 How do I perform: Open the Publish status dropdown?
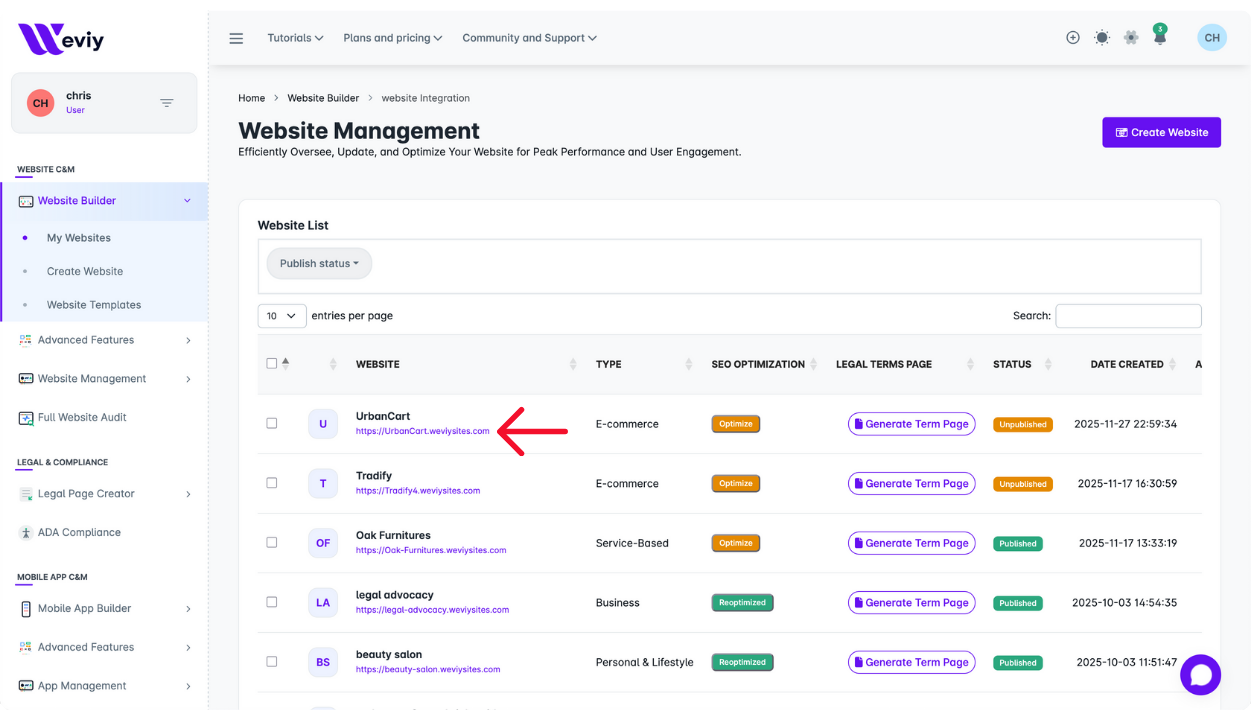[319, 264]
